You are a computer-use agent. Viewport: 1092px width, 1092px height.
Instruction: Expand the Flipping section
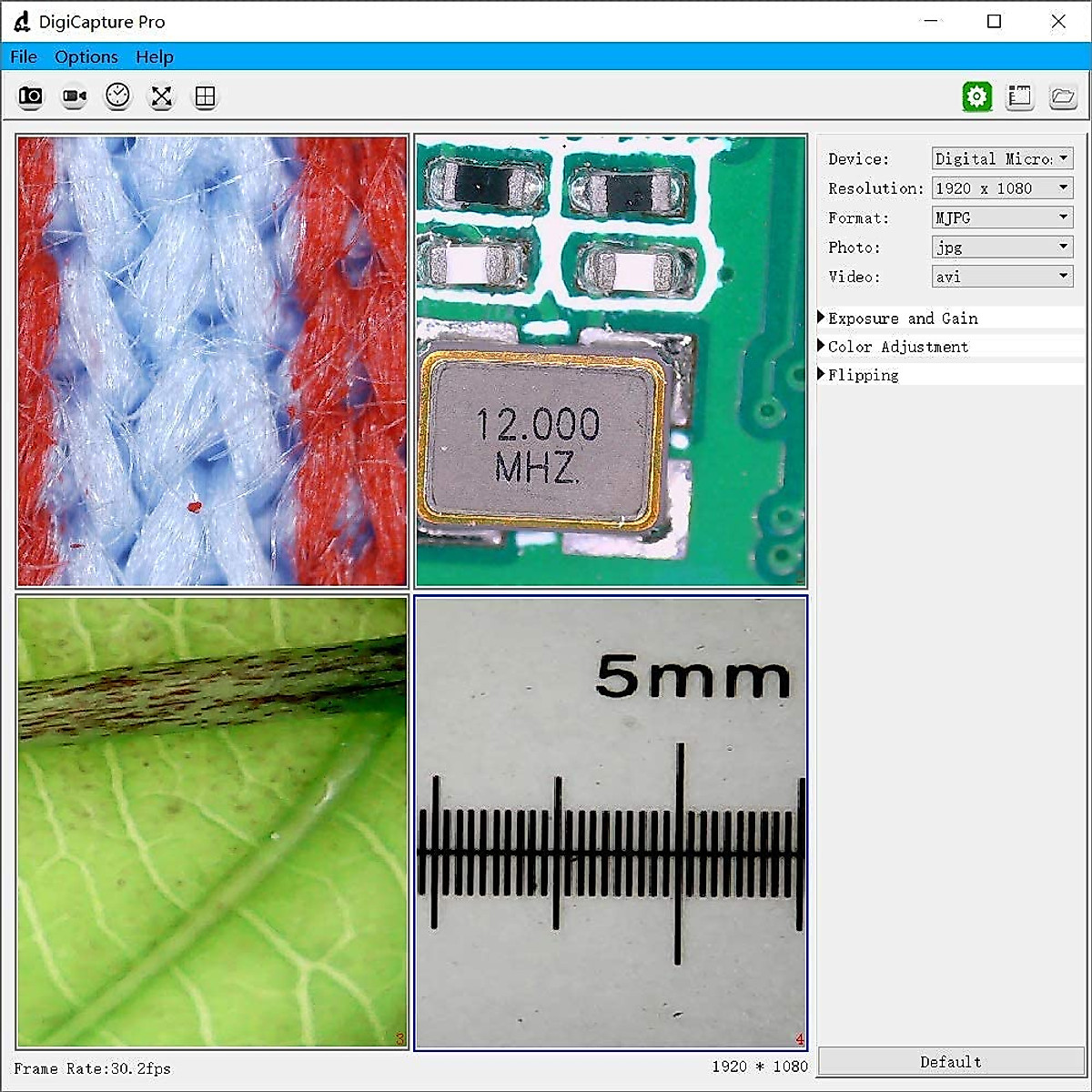click(x=862, y=374)
